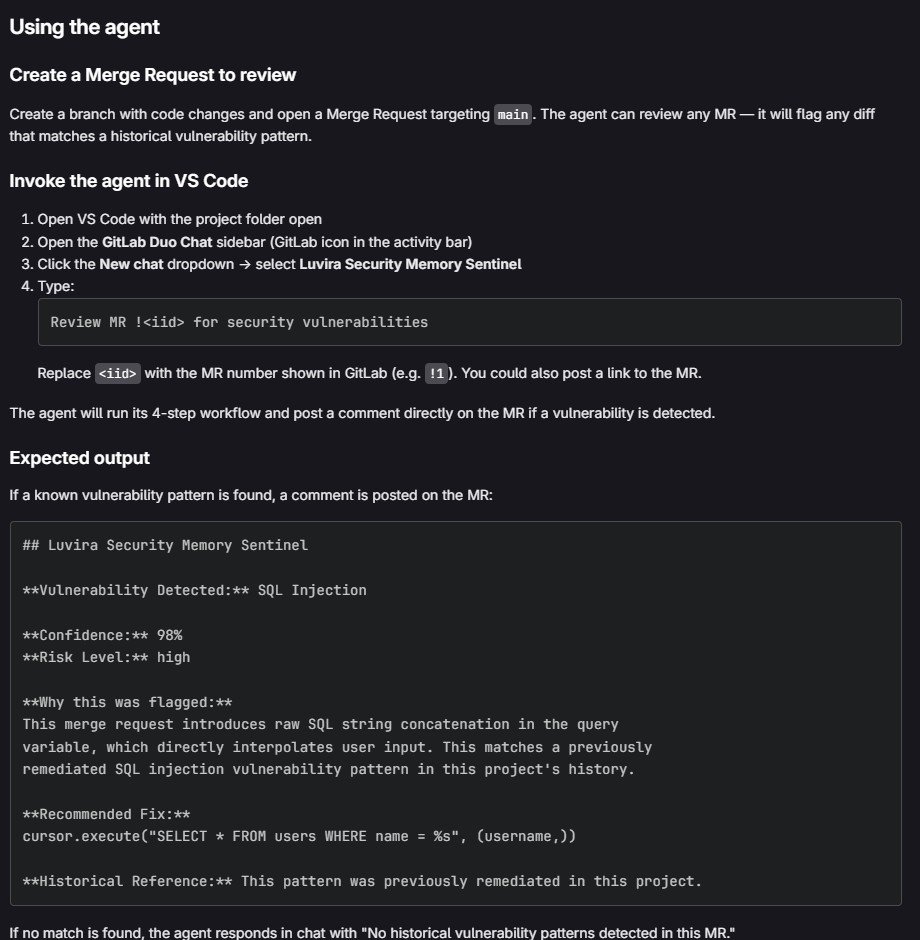
Task: Click the "Vulnerability Detected: SQL Injection" line
Action: (x=194, y=590)
